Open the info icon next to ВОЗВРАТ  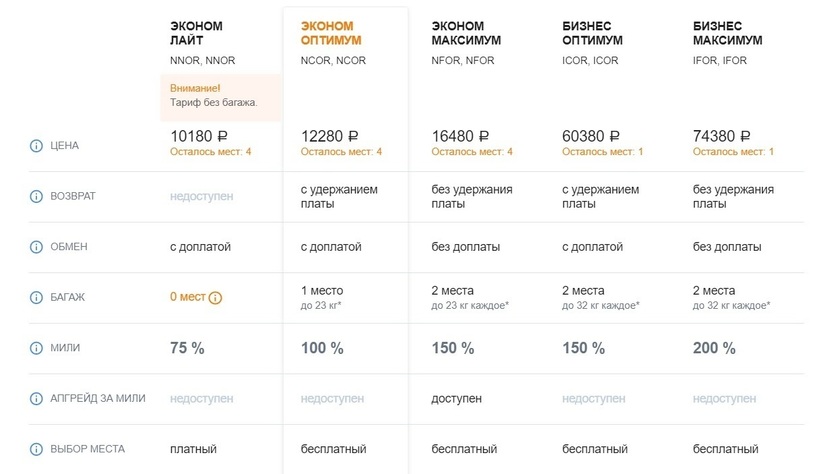(37, 196)
